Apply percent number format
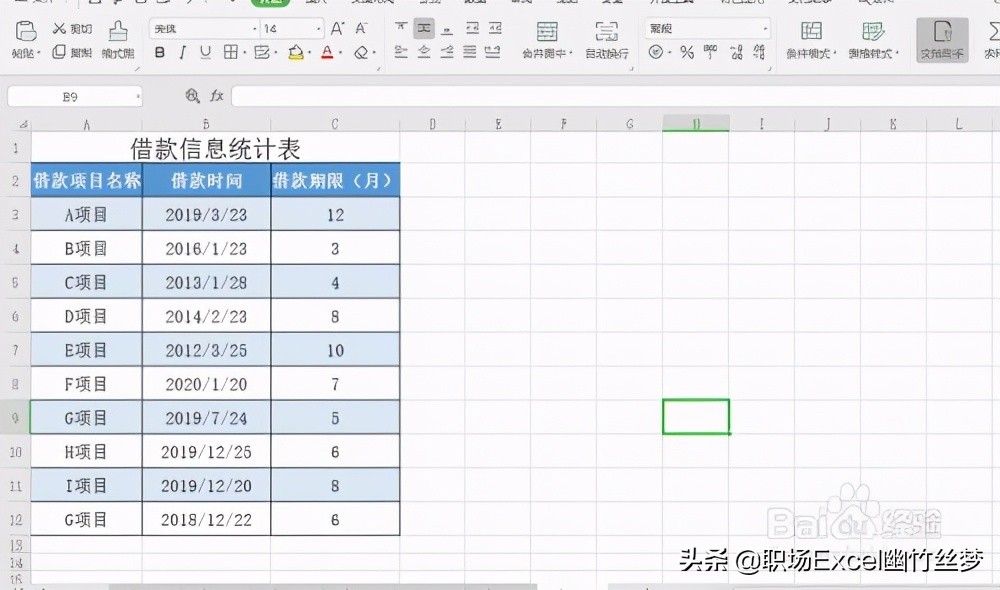Viewport: 1000px width, 590px height. point(687,50)
